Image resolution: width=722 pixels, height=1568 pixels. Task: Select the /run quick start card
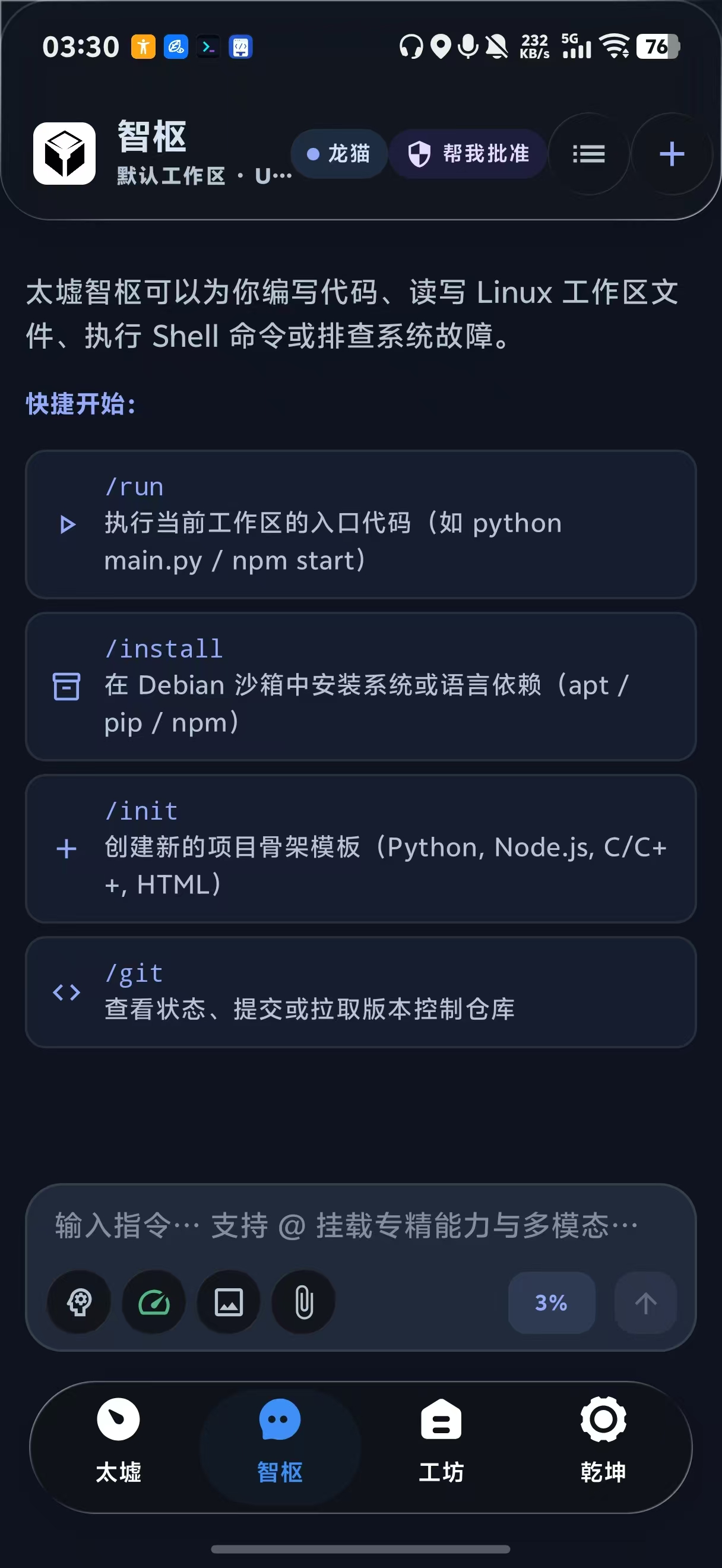tap(360, 524)
